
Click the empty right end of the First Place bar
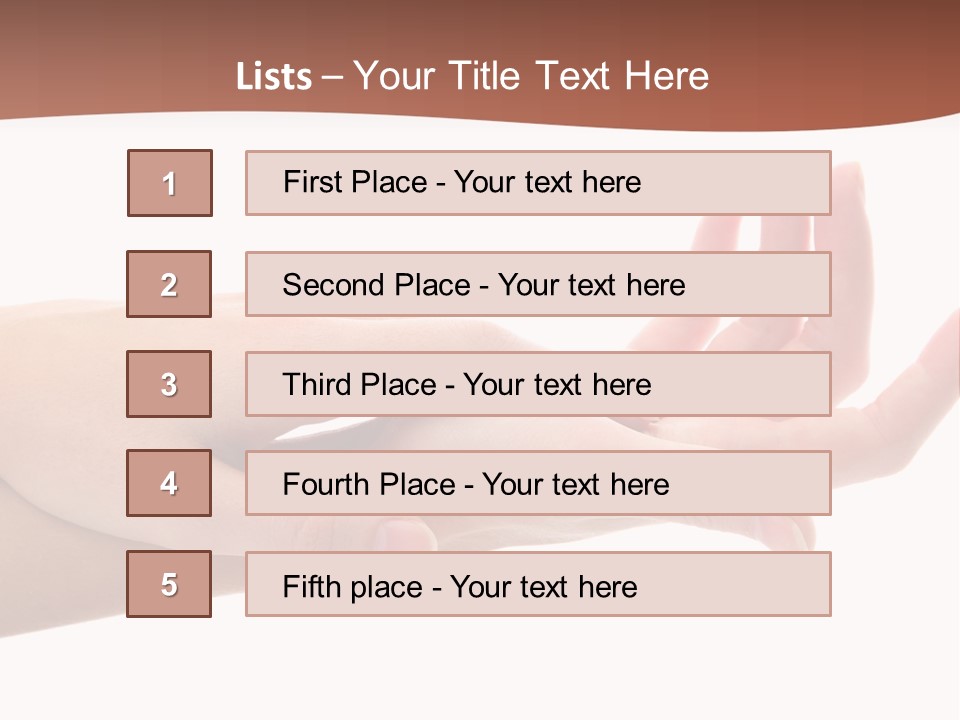click(760, 183)
